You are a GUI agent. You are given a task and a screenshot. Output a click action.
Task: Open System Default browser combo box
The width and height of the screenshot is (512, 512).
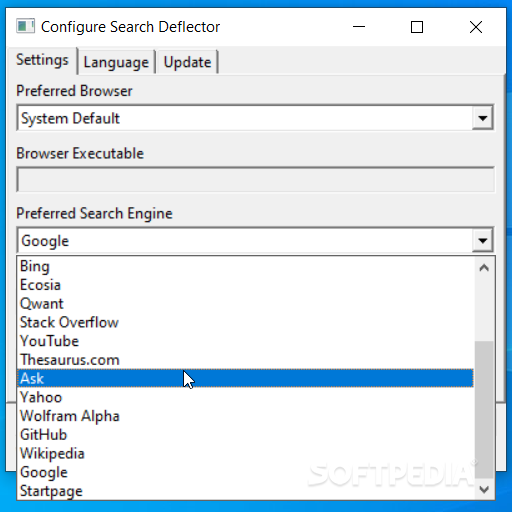(x=255, y=118)
